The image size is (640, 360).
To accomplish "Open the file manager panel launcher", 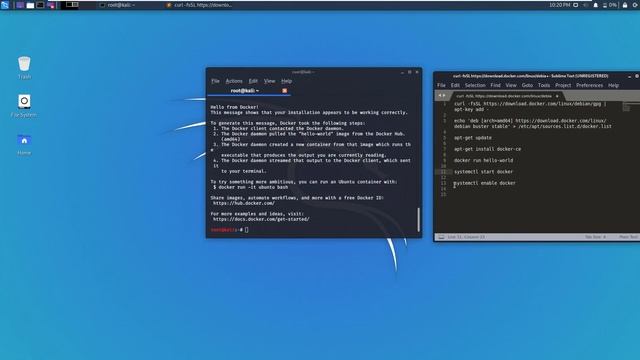I will click(30, 5).
